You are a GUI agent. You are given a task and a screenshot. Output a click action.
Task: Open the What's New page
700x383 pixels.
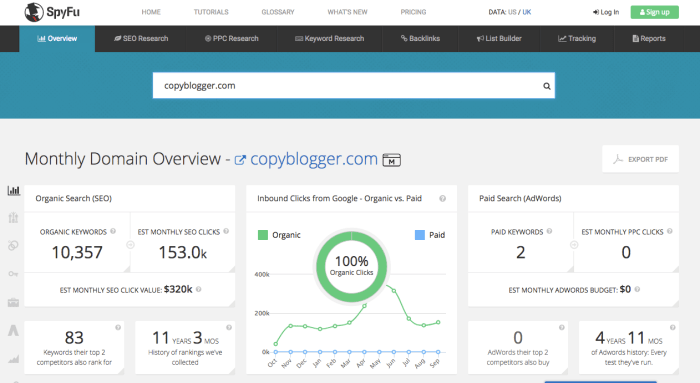347,12
